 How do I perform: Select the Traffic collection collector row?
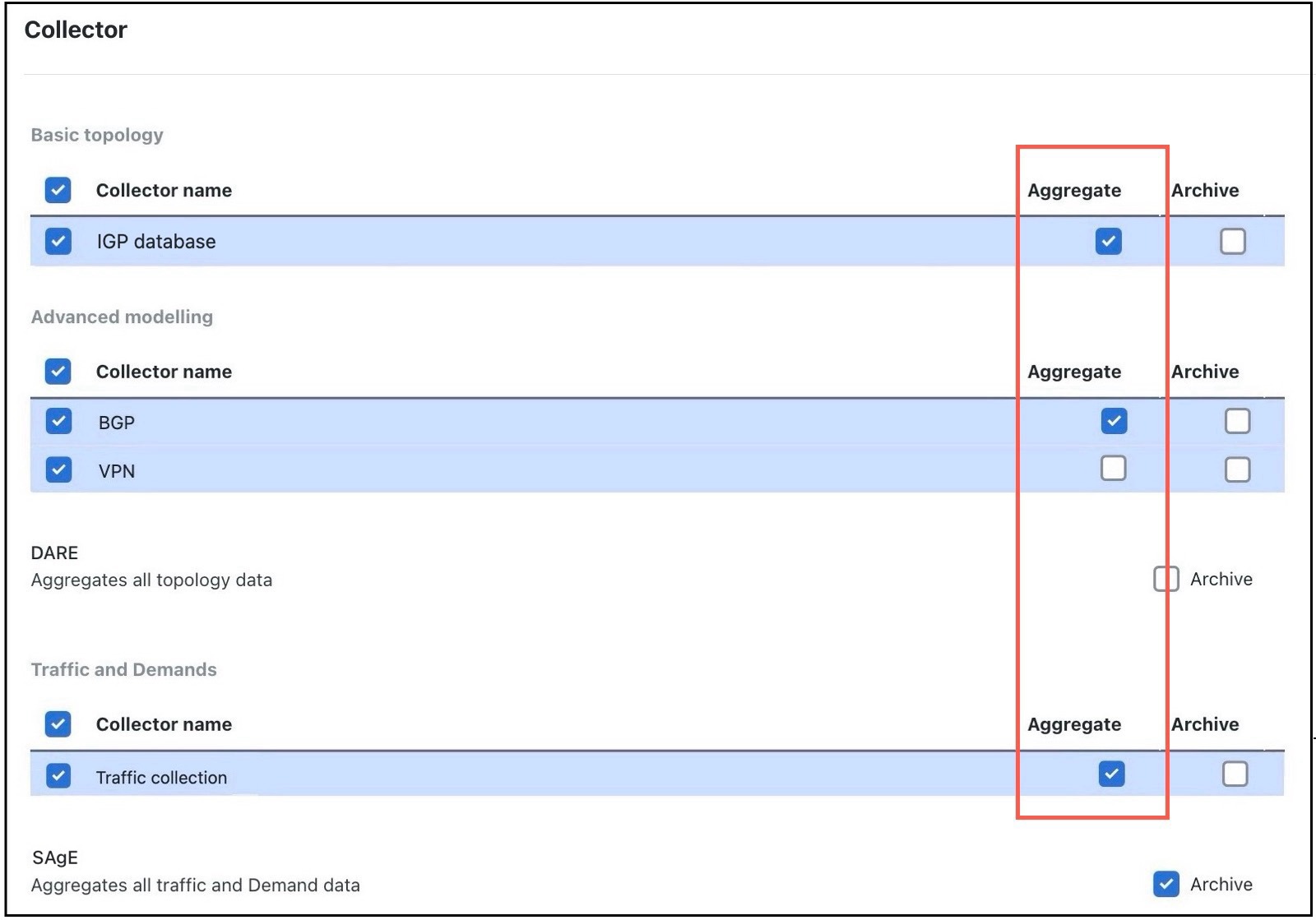tap(58, 774)
